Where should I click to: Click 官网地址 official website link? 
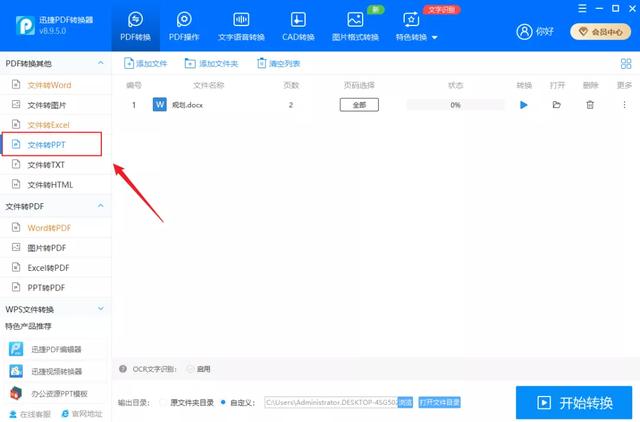pos(82,414)
